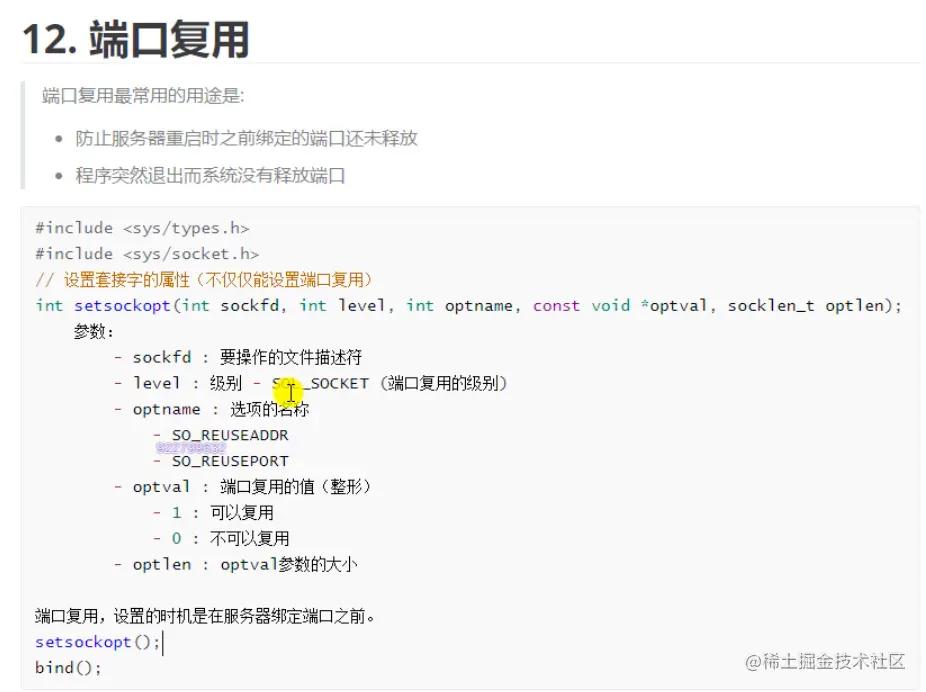
Task: Click the 'SO_REUSEADDR' option
Action: pos(230,435)
